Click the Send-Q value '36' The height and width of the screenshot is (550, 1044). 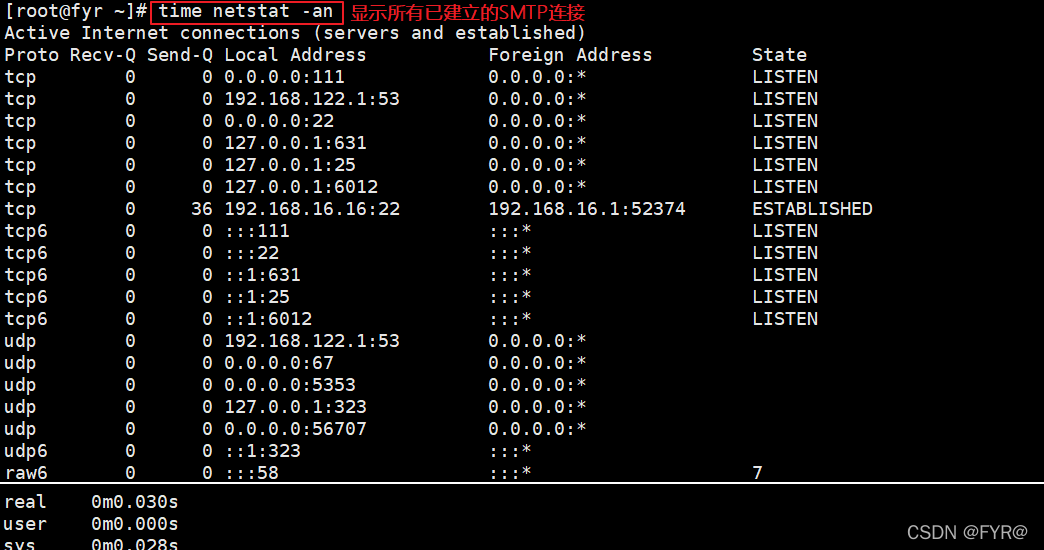[x=202, y=209]
